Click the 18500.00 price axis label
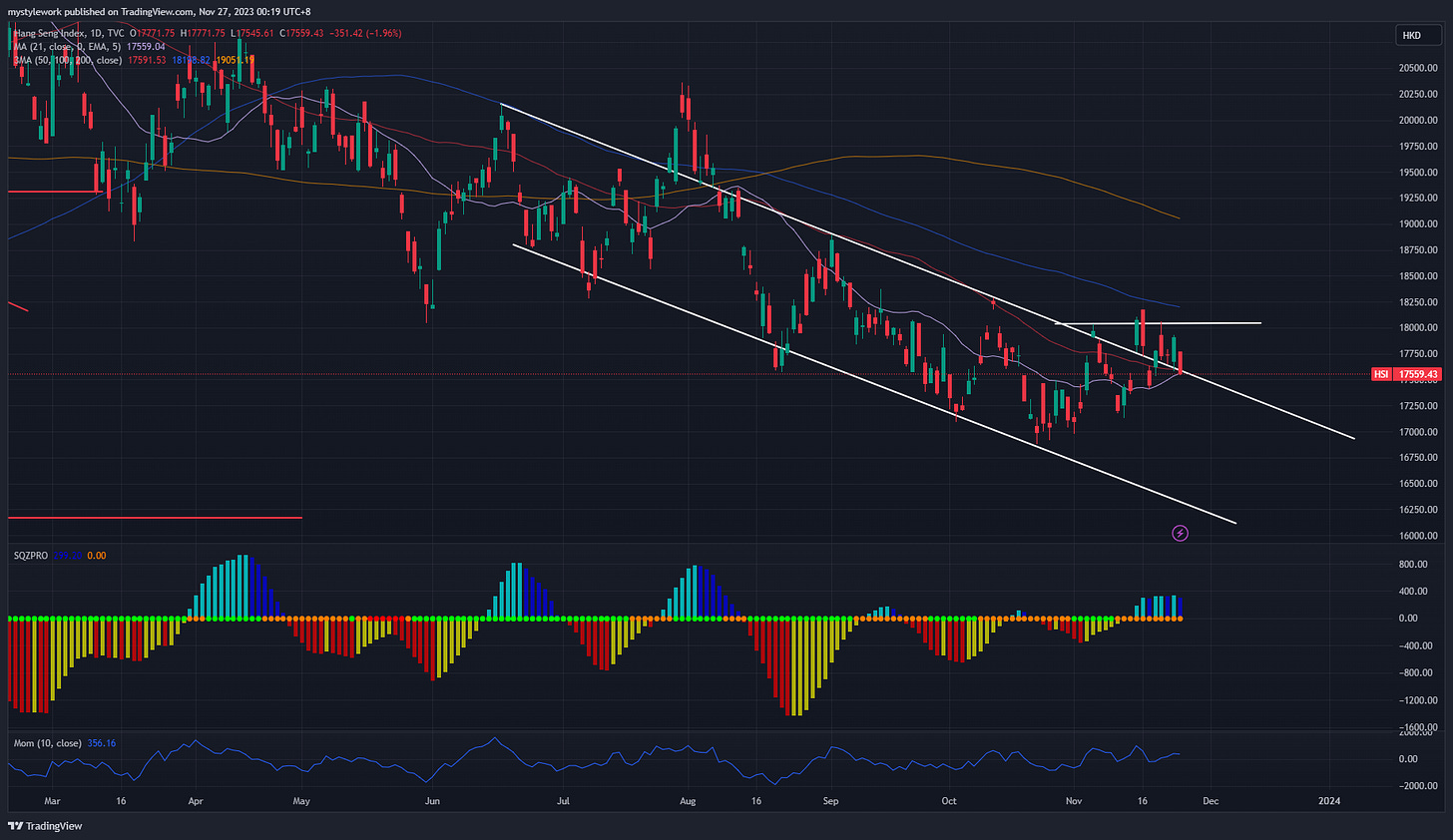 tap(1418, 275)
